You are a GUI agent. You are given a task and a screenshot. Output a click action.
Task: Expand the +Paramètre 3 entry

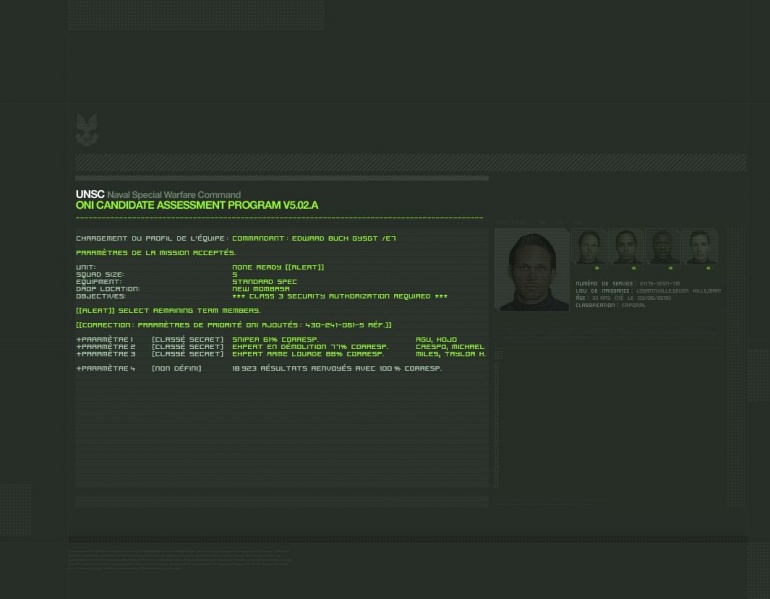tap(105, 354)
